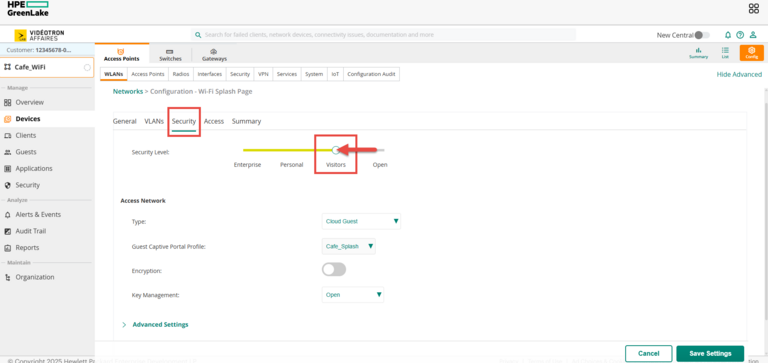Open the Key Management dropdown
This screenshot has width=768, height=363.
(353, 295)
